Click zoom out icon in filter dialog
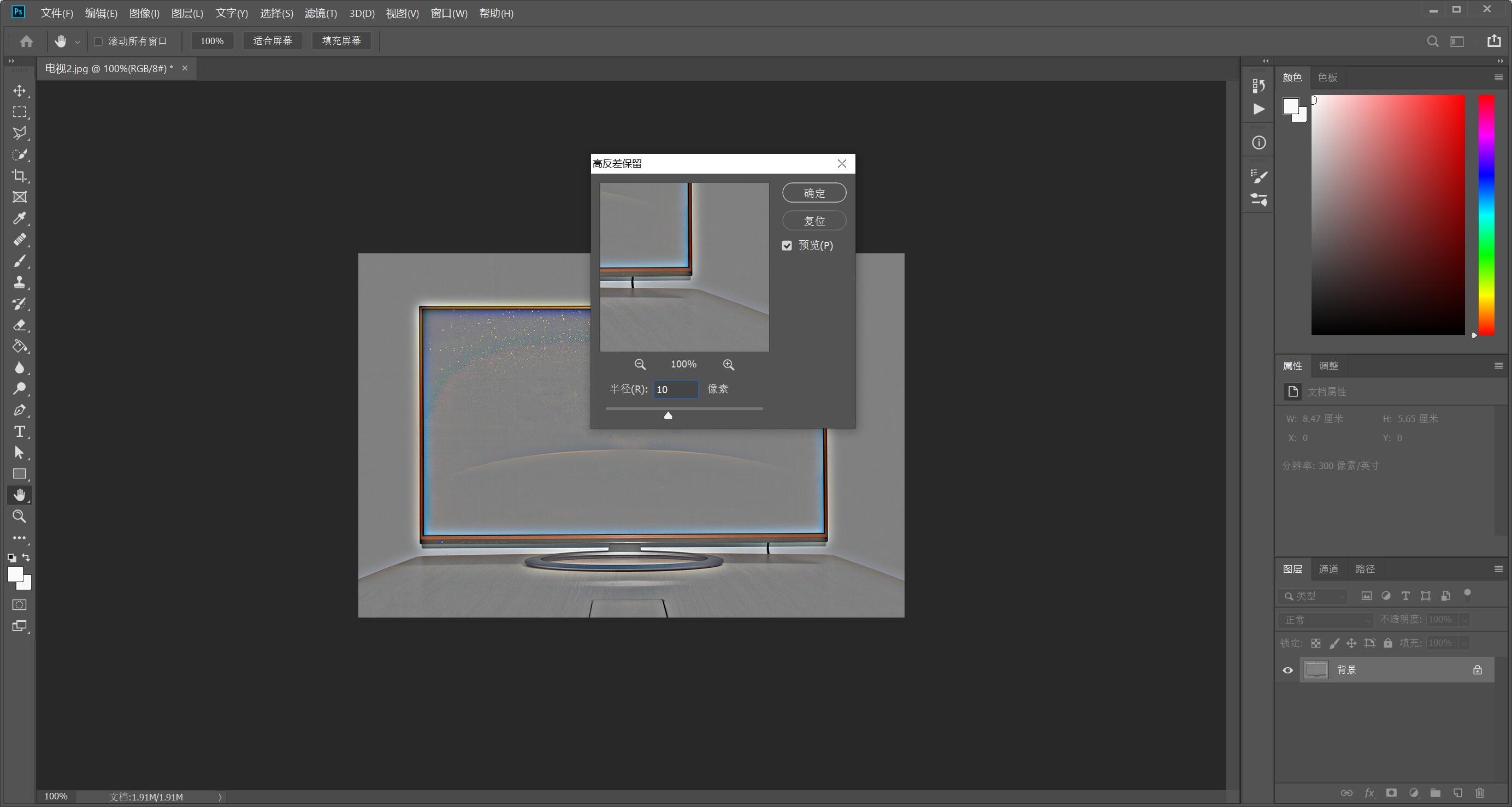 pyautogui.click(x=640, y=365)
